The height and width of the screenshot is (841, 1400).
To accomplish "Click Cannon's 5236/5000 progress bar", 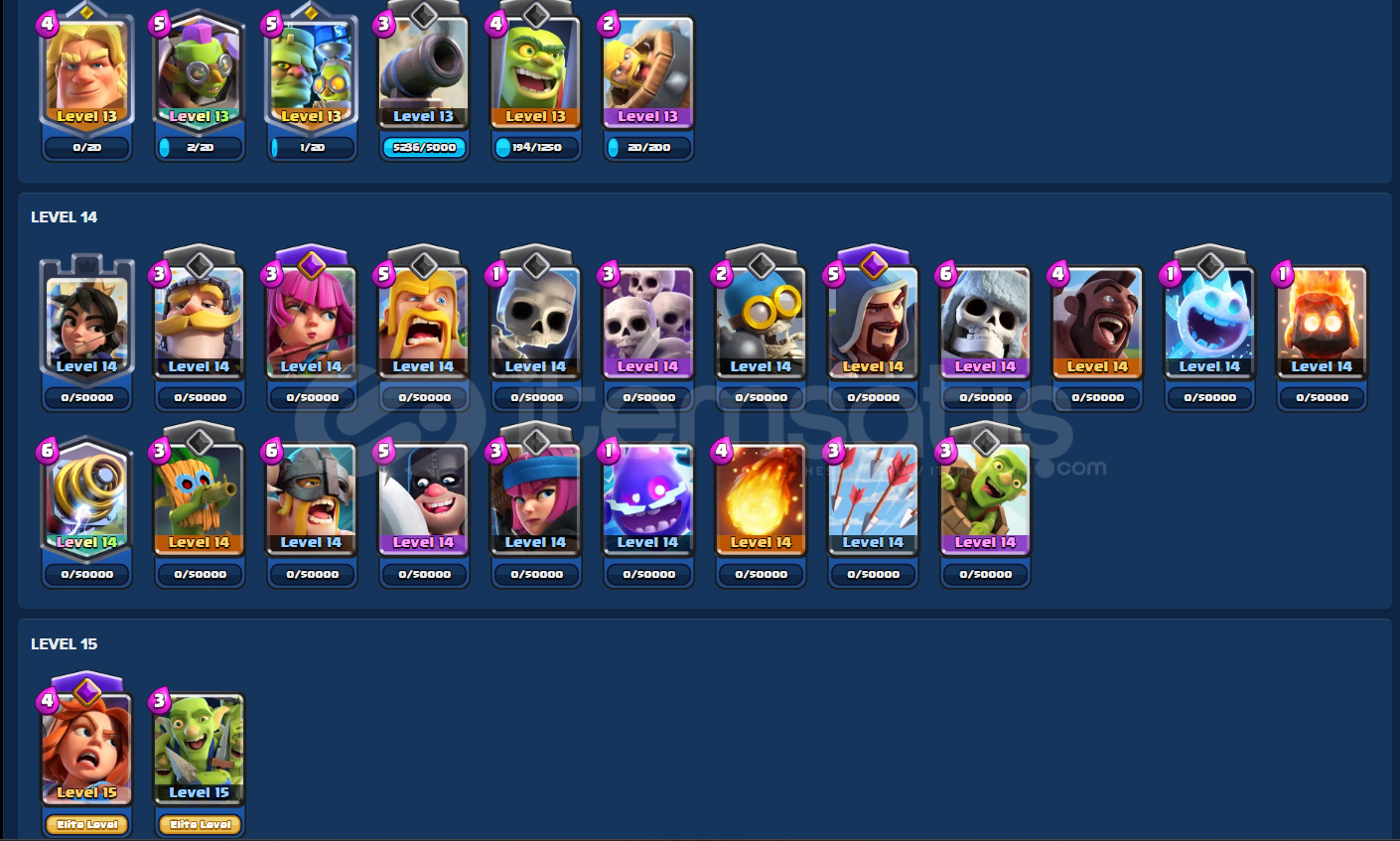I will [424, 147].
